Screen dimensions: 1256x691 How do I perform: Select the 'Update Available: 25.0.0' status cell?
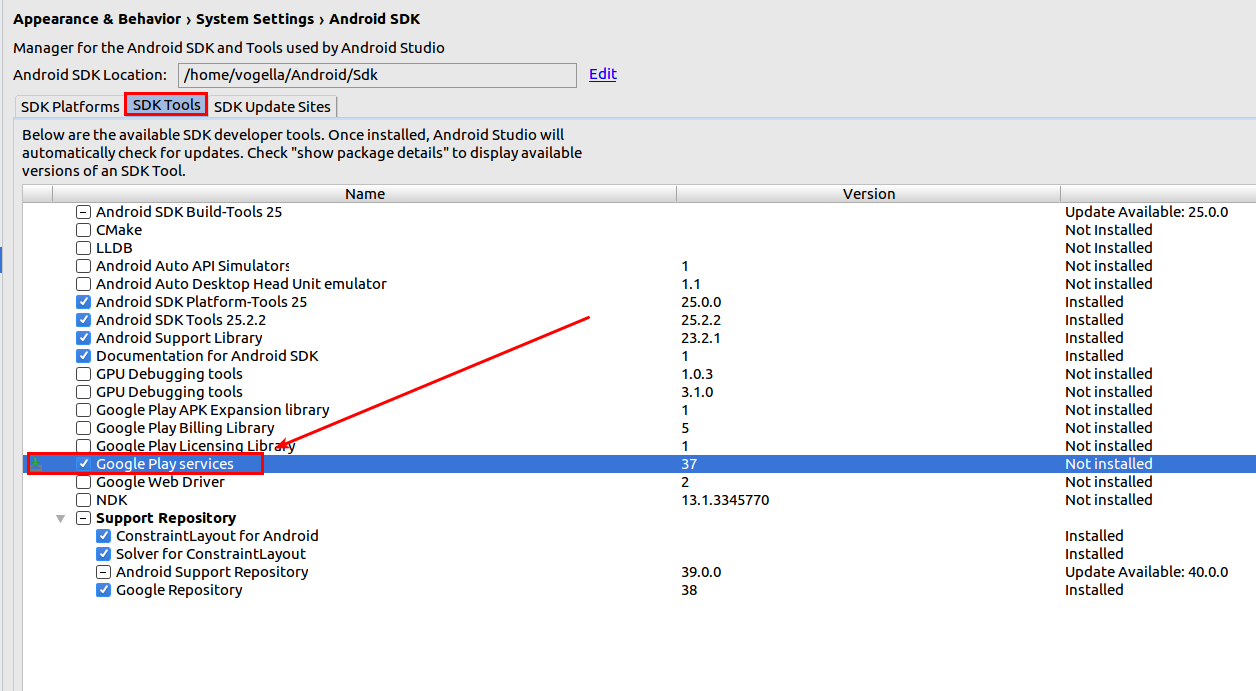1146,212
